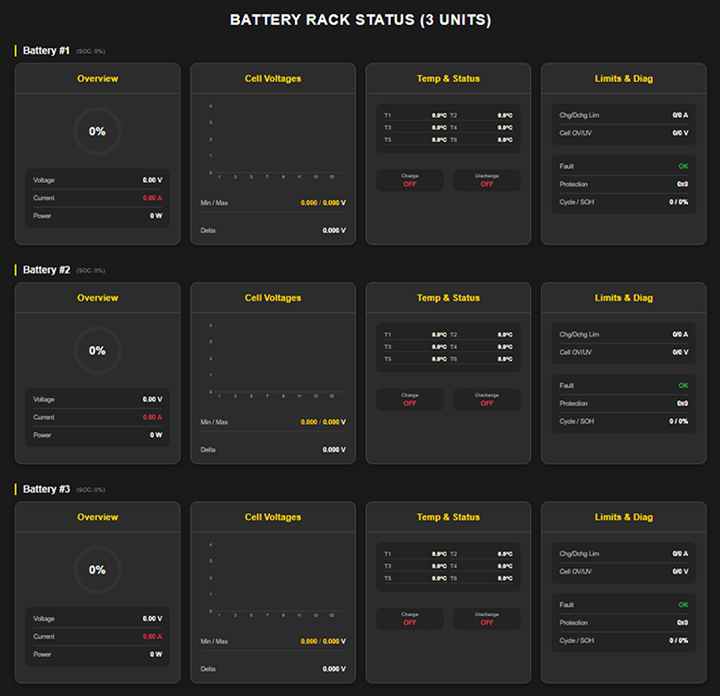The height and width of the screenshot is (696, 720).
Task: Click Battery #3 cell voltages chart
Action: coord(273,579)
